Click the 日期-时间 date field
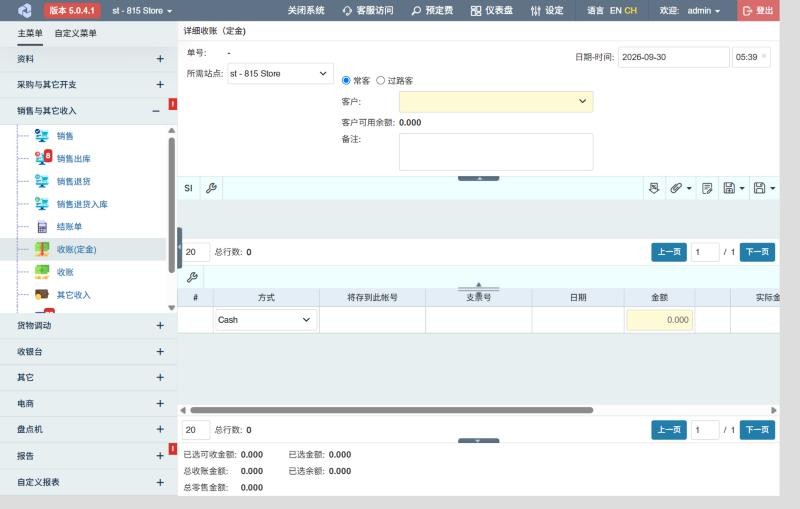Viewport: 800px width, 509px height. (x=673, y=57)
